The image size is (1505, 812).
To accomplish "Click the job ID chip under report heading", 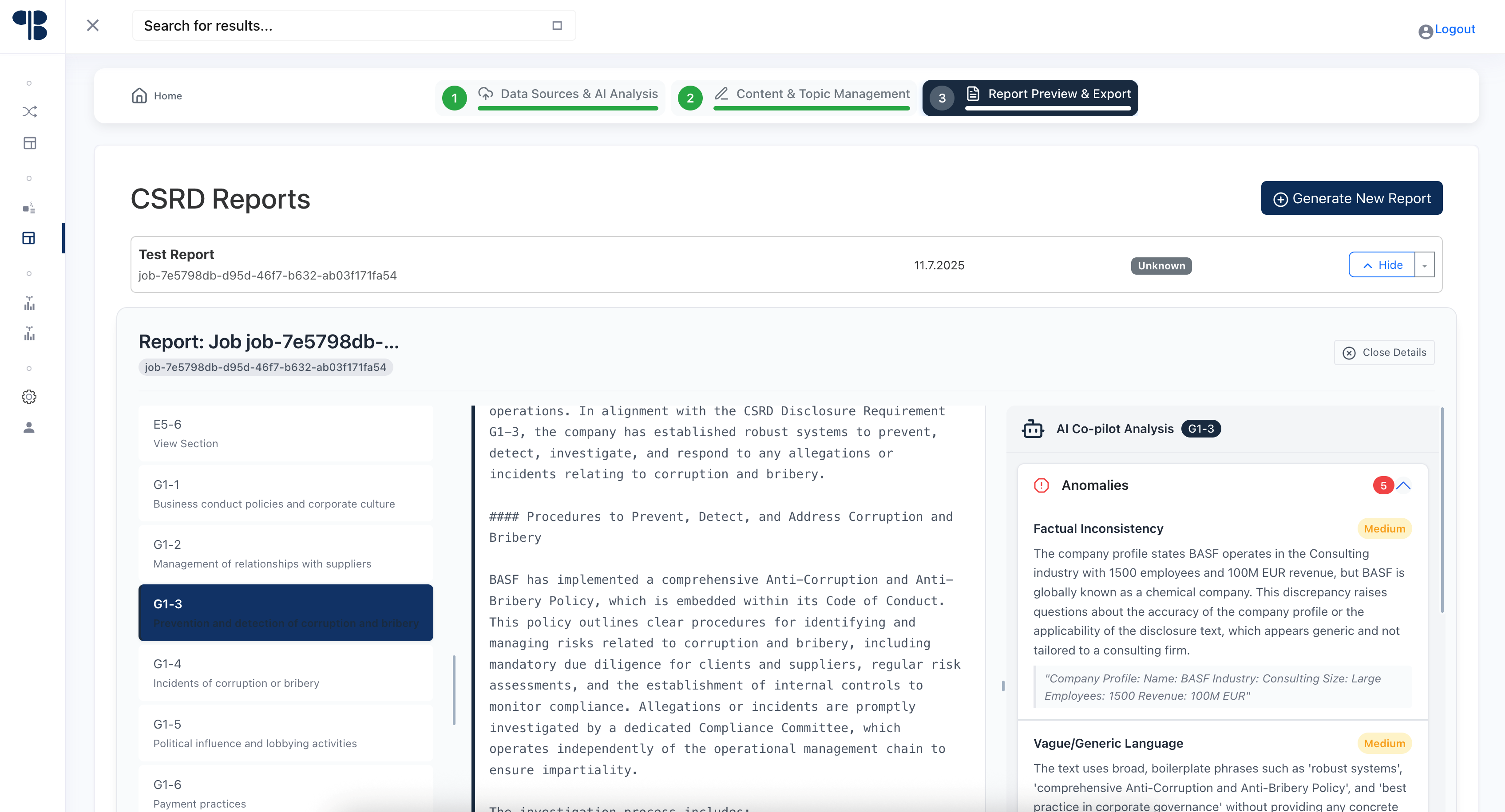I will (x=265, y=367).
